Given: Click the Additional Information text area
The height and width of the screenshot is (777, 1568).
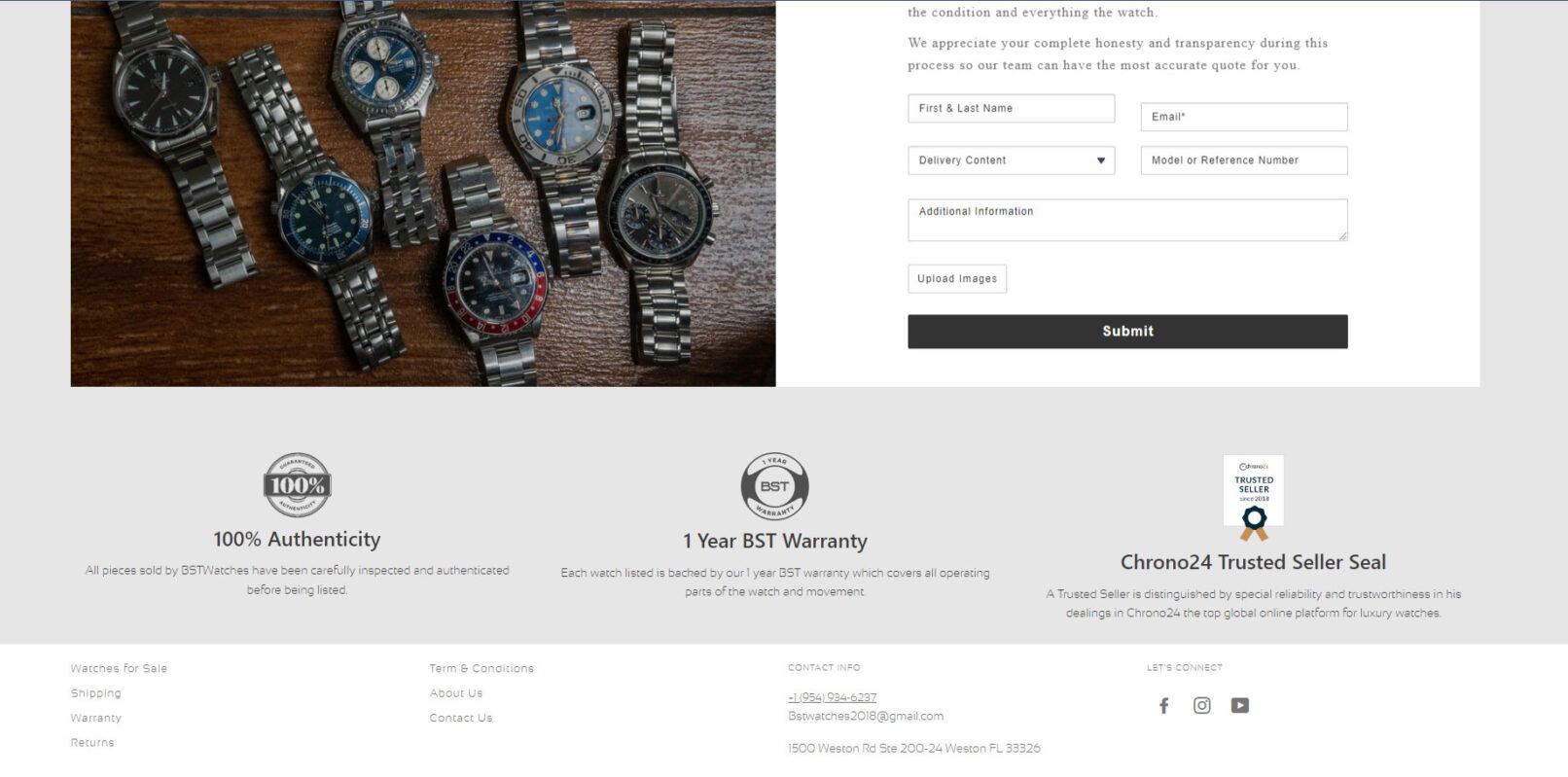Looking at the screenshot, I should point(1127,220).
